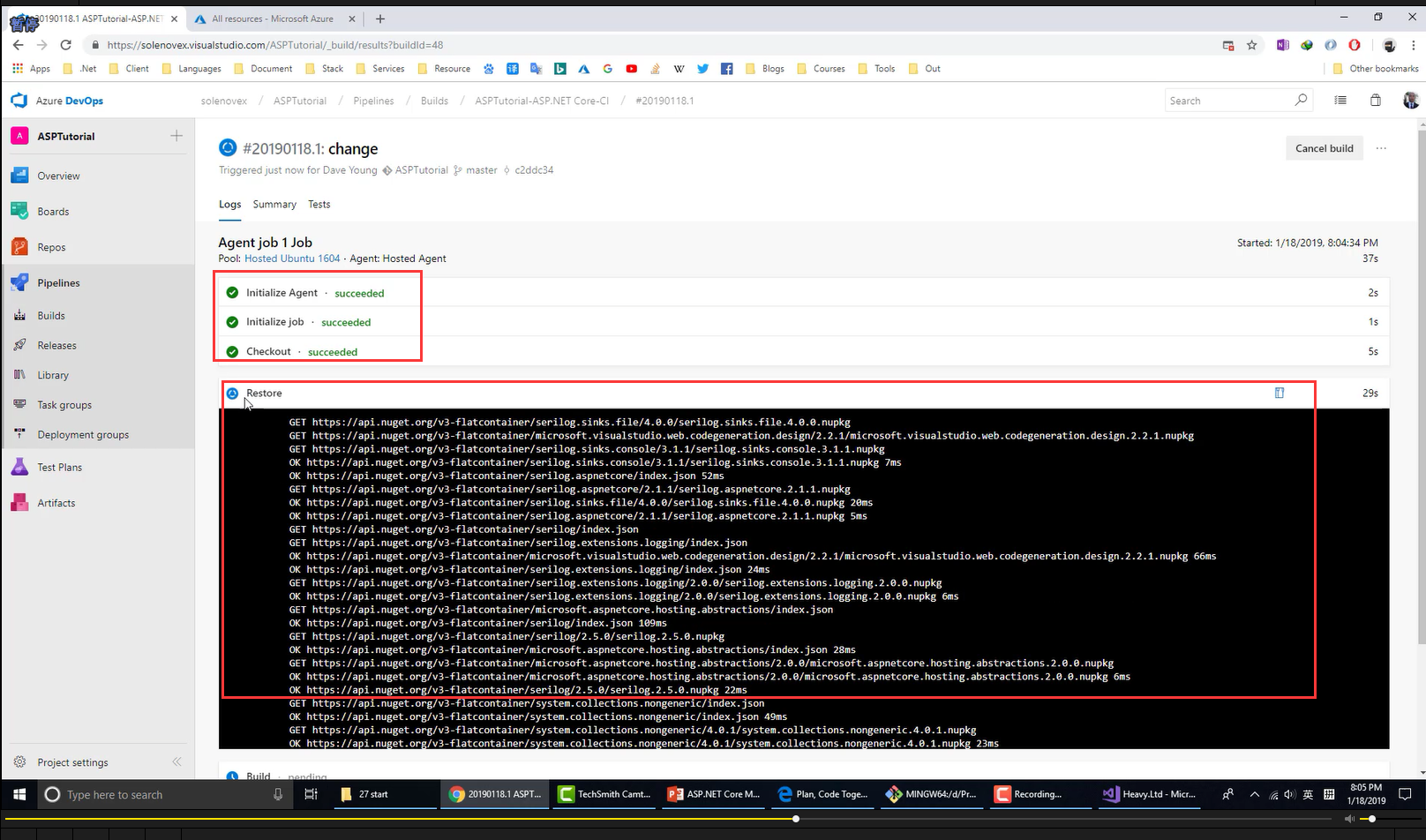Image resolution: width=1426 pixels, height=840 pixels.
Task: Switch to the Tests tab
Action: pos(319,205)
